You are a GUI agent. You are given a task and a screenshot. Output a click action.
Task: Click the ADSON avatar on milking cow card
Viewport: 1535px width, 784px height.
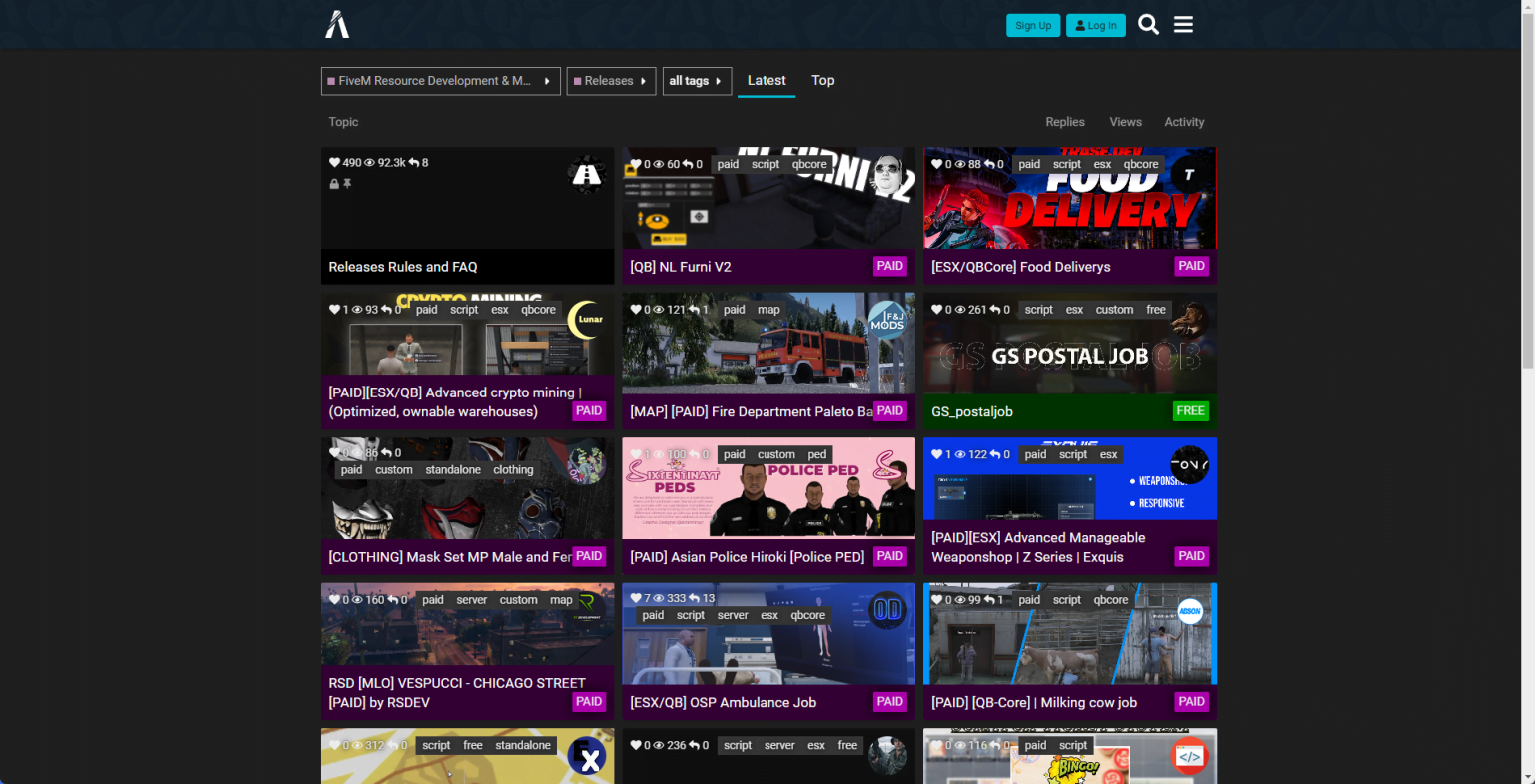click(x=1189, y=610)
